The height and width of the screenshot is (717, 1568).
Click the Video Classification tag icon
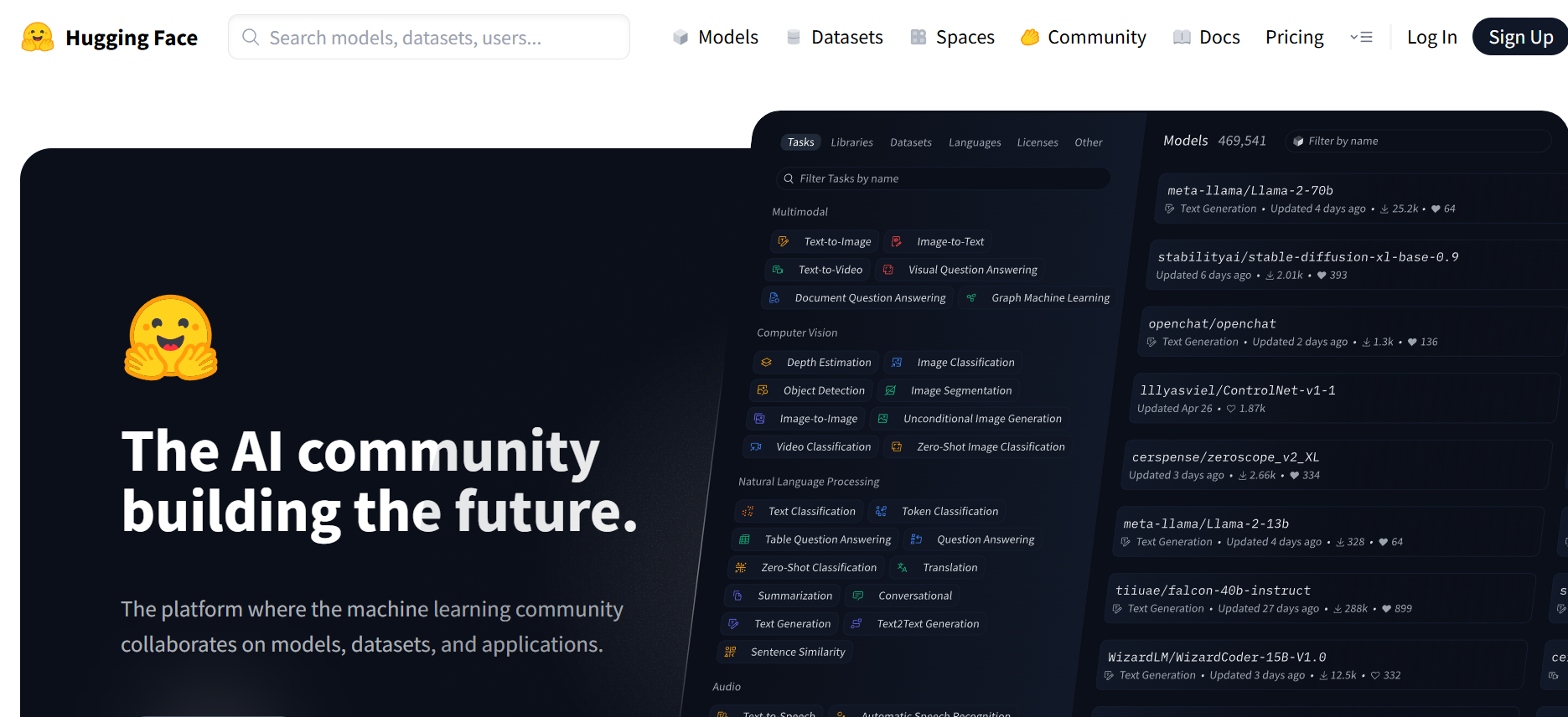click(756, 446)
